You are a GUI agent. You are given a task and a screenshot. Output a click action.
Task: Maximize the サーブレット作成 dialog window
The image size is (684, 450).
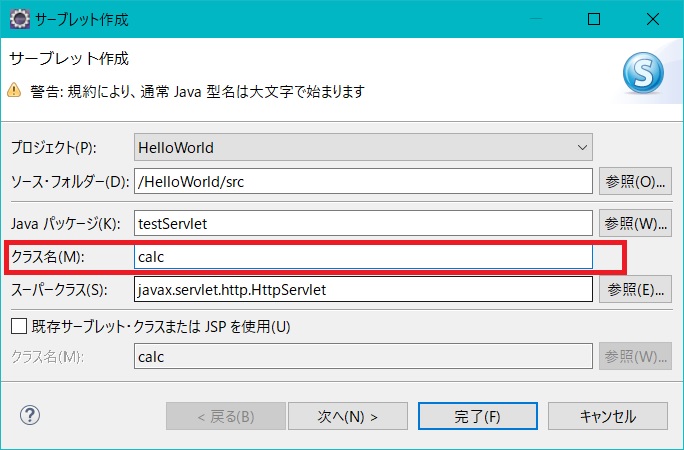click(x=594, y=19)
